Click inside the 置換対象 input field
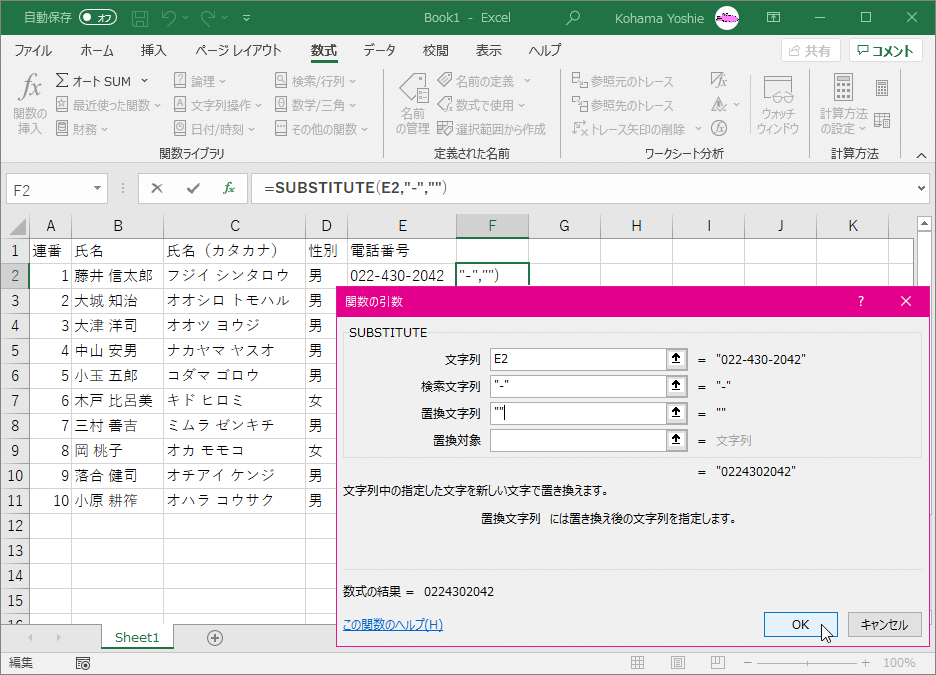This screenshot has width=936, height=675. [577, 440]
